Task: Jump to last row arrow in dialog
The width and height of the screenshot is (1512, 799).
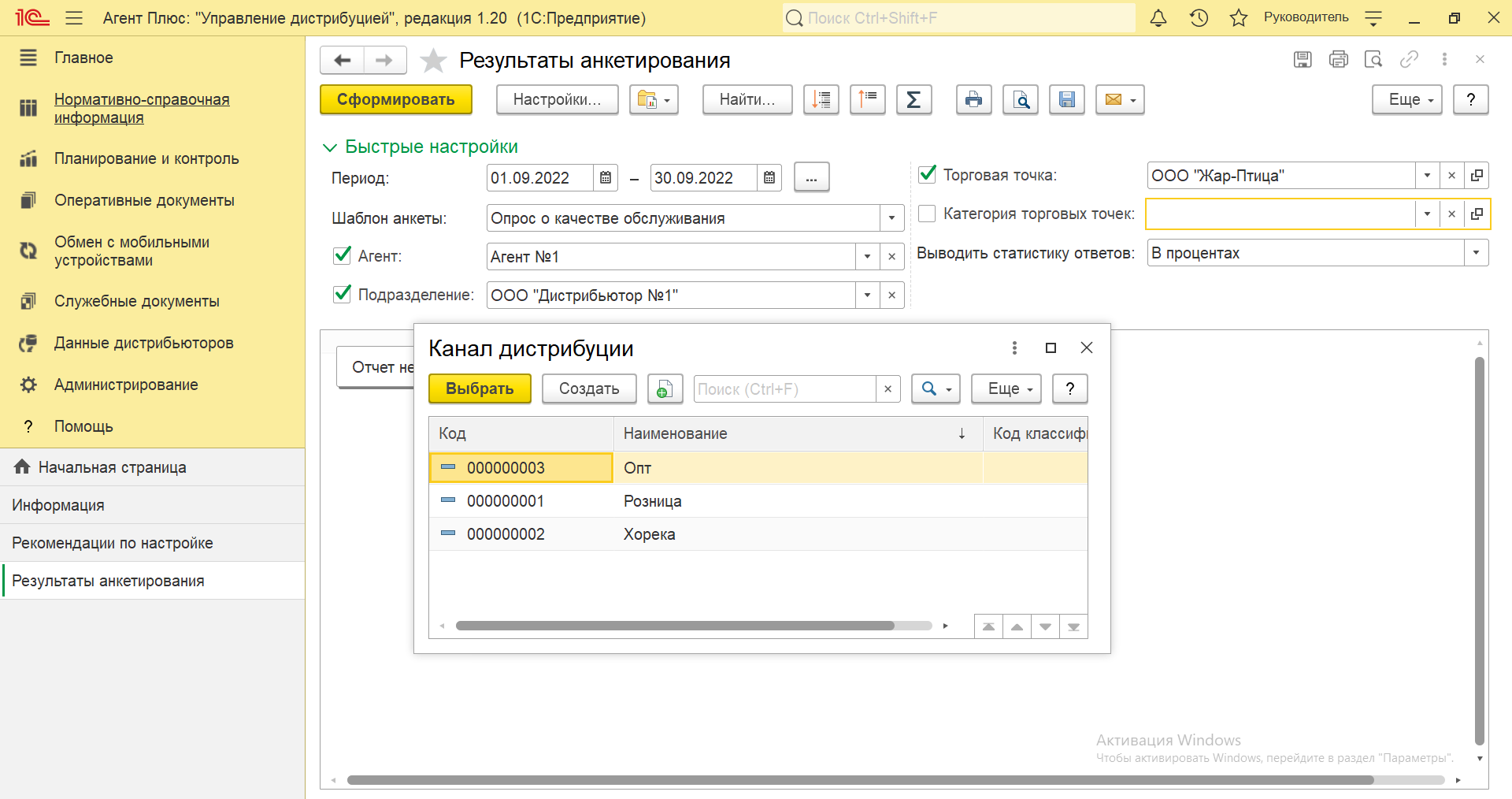Action: pyautogui.click(x=1073, y=626)
